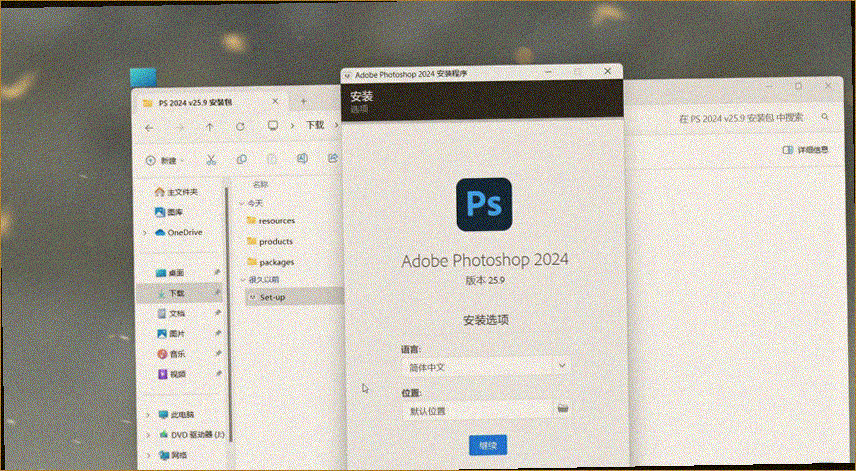Open 文档 (Documents) in Explorer sidebar
Image resolution: width=856 pixels, height=471 pixels.
coord(171,314)
